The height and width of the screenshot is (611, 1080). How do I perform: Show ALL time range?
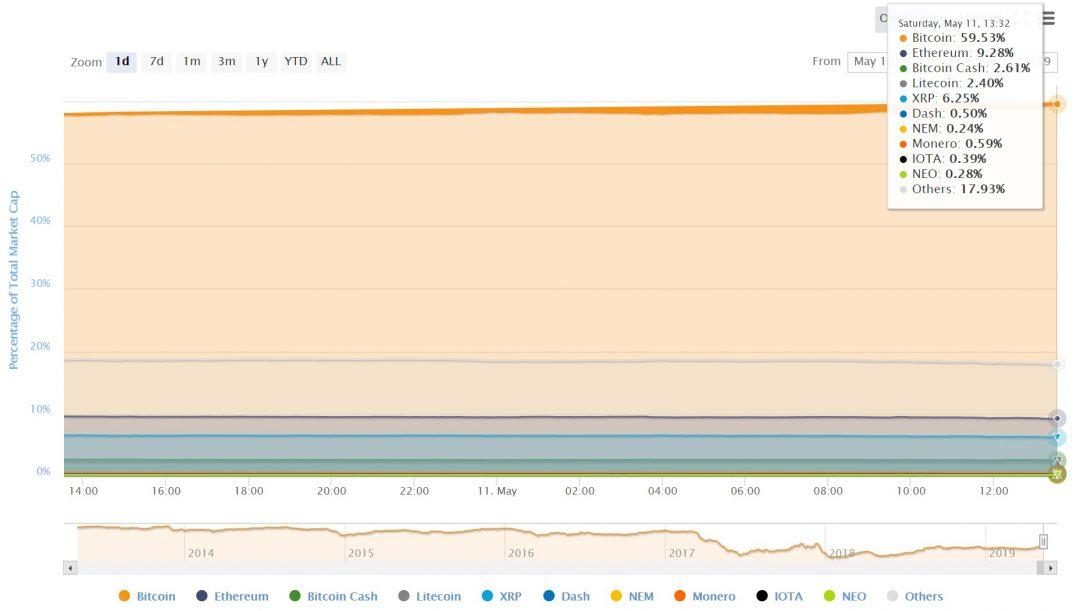point(331,61)
